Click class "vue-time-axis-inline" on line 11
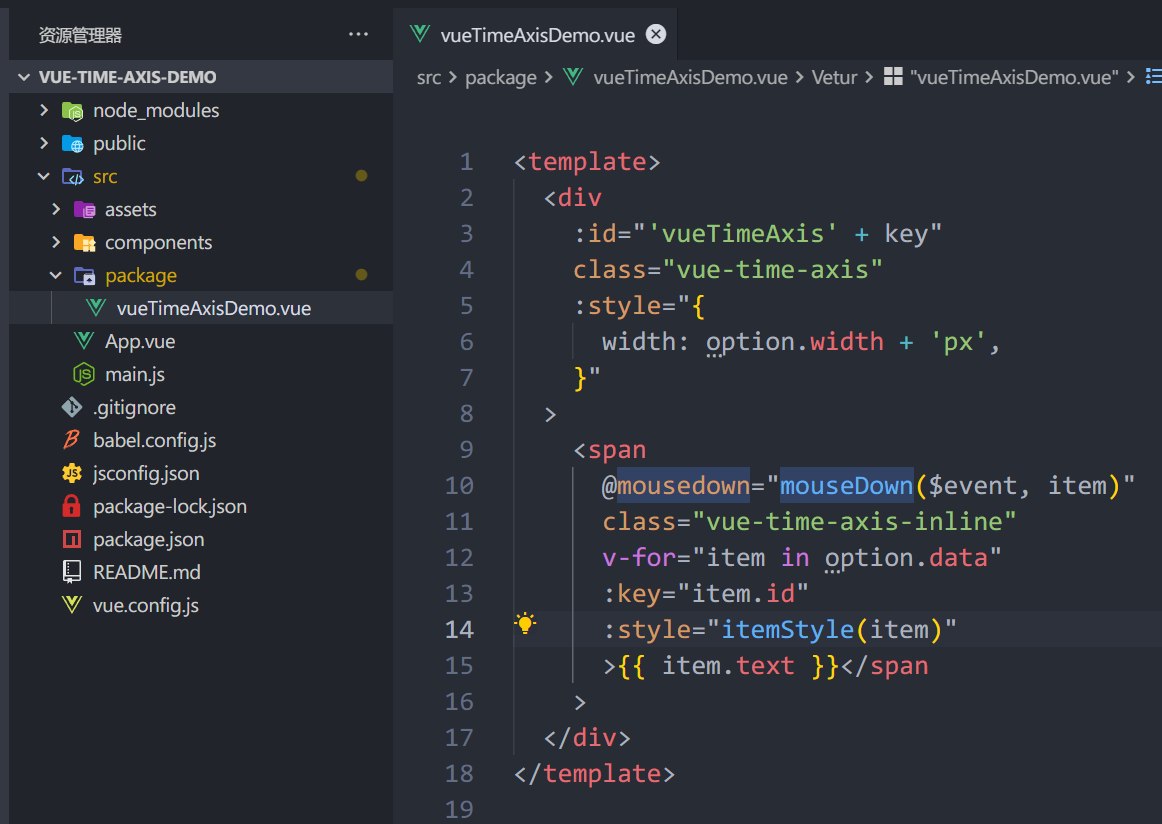The width and height of the screenshot is (1162, 824). tap(809, 522)
